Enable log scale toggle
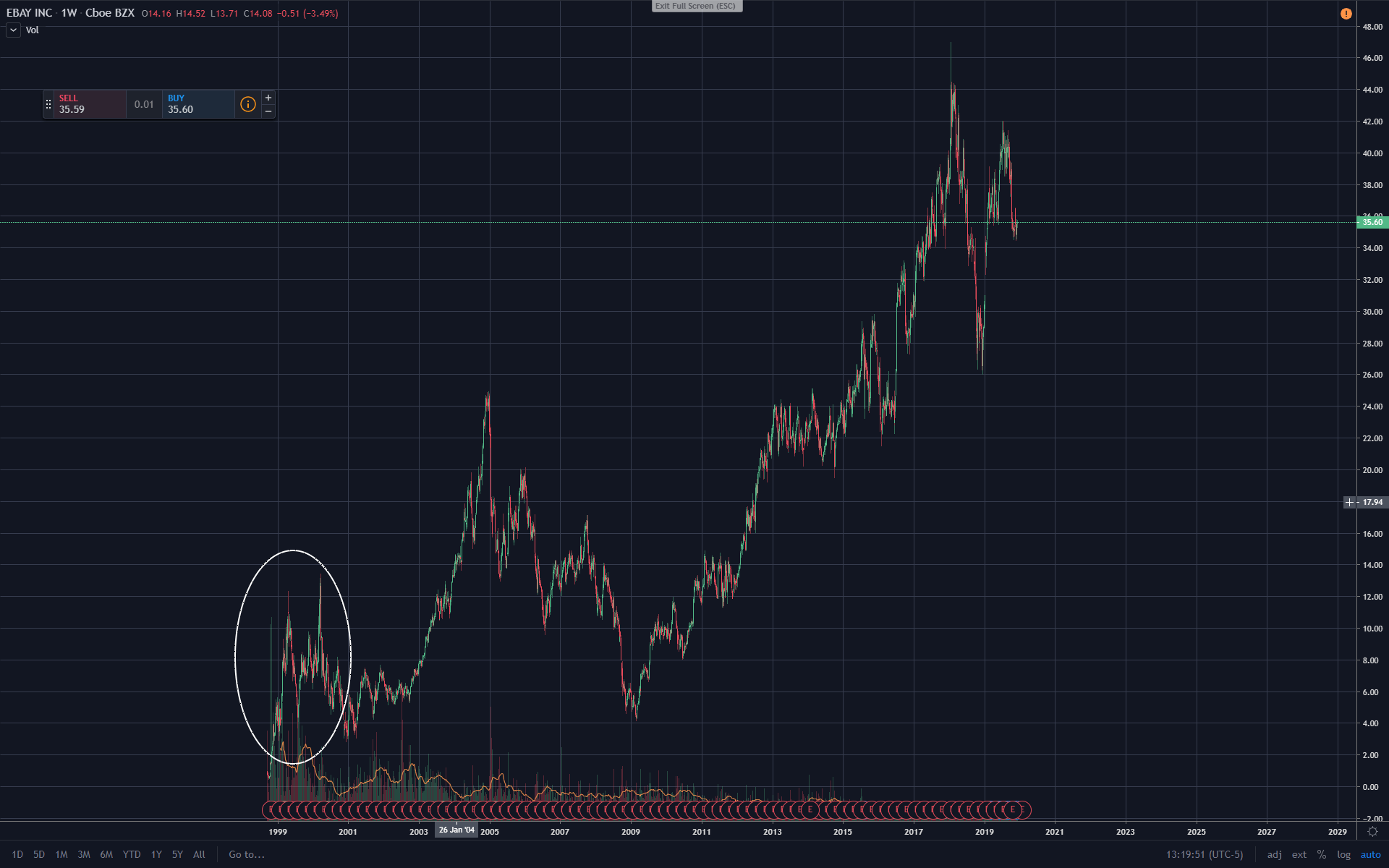This screenshot has height=868, width=1389. click(1343, 854)
